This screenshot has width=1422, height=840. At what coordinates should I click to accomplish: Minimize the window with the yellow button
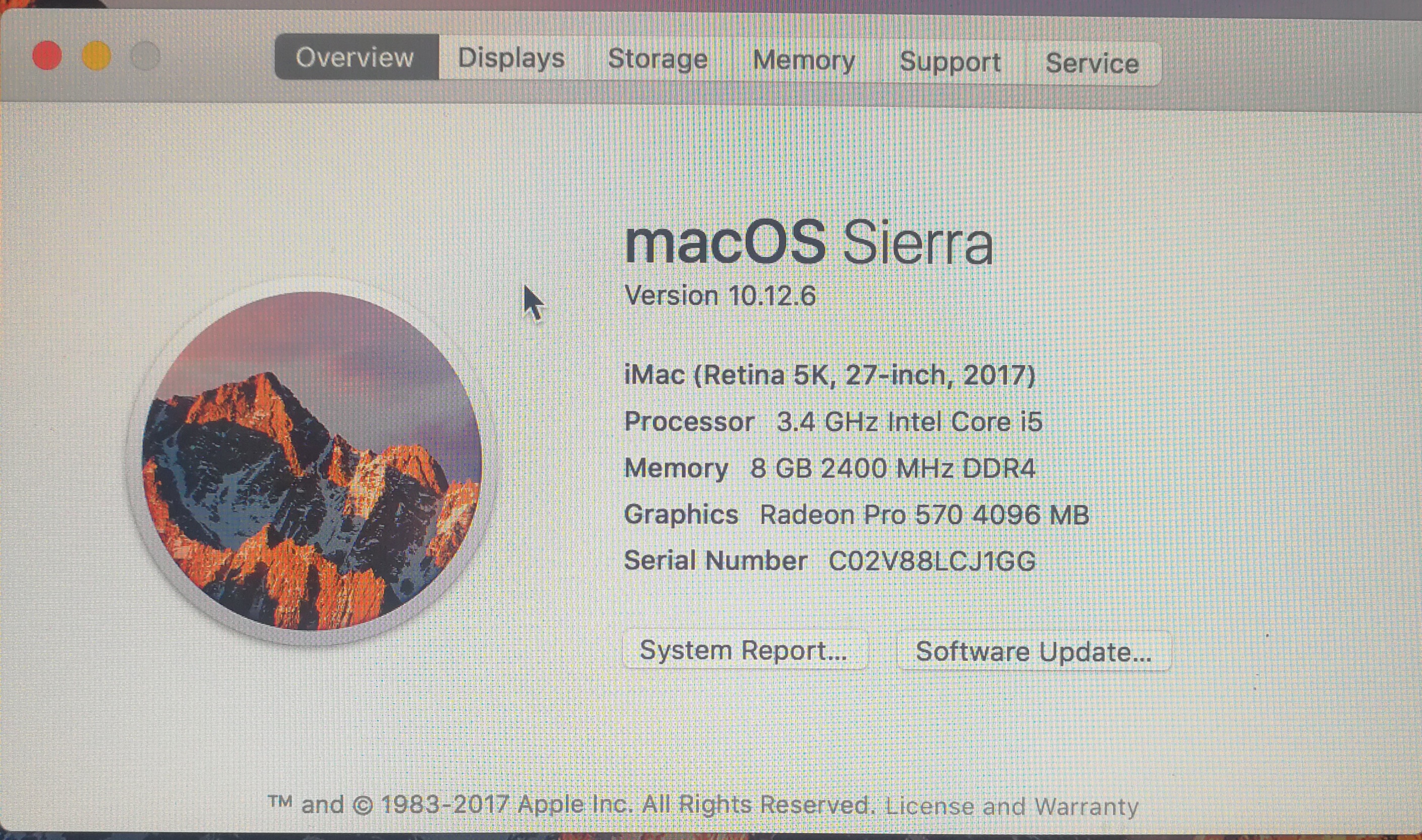tap(96, 56)
